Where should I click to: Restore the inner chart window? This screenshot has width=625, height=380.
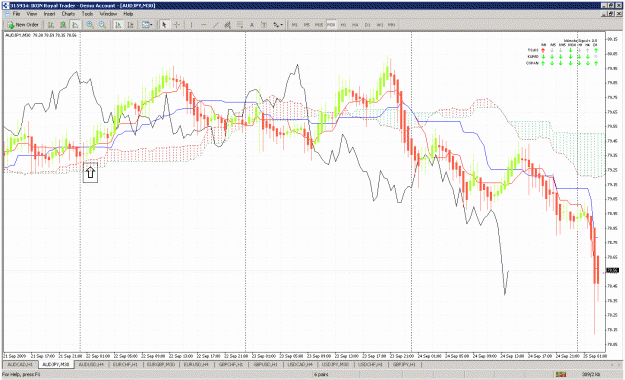(x=612, y=14)
